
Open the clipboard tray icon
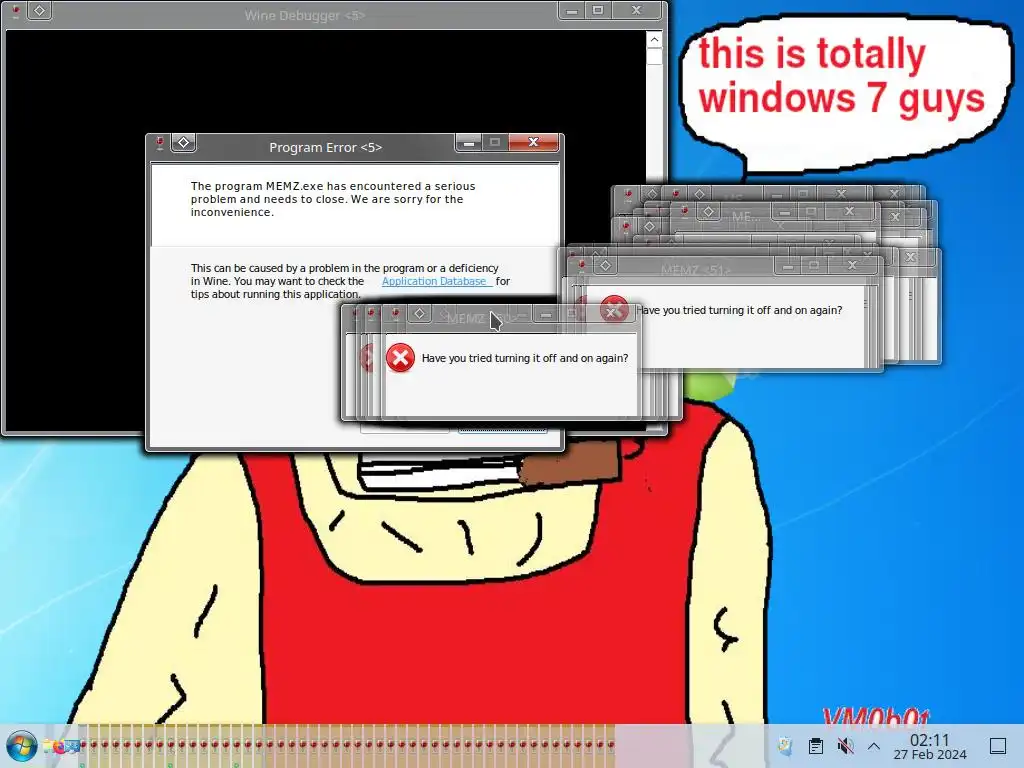pyautogui.click(x=815, y=746)
